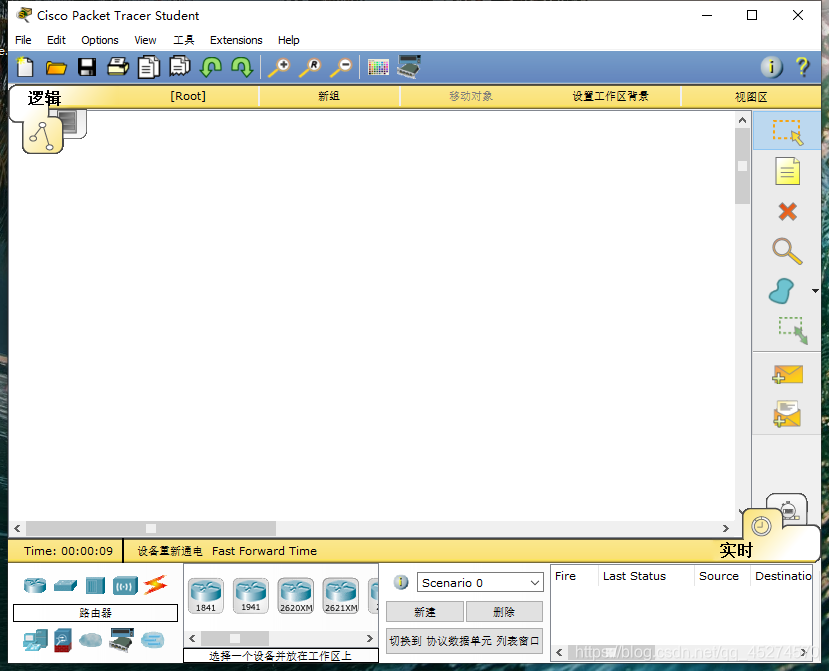
Task: Click 切换到 协议数据单元 列表窗口 button
Action: (x=464, y=641)
